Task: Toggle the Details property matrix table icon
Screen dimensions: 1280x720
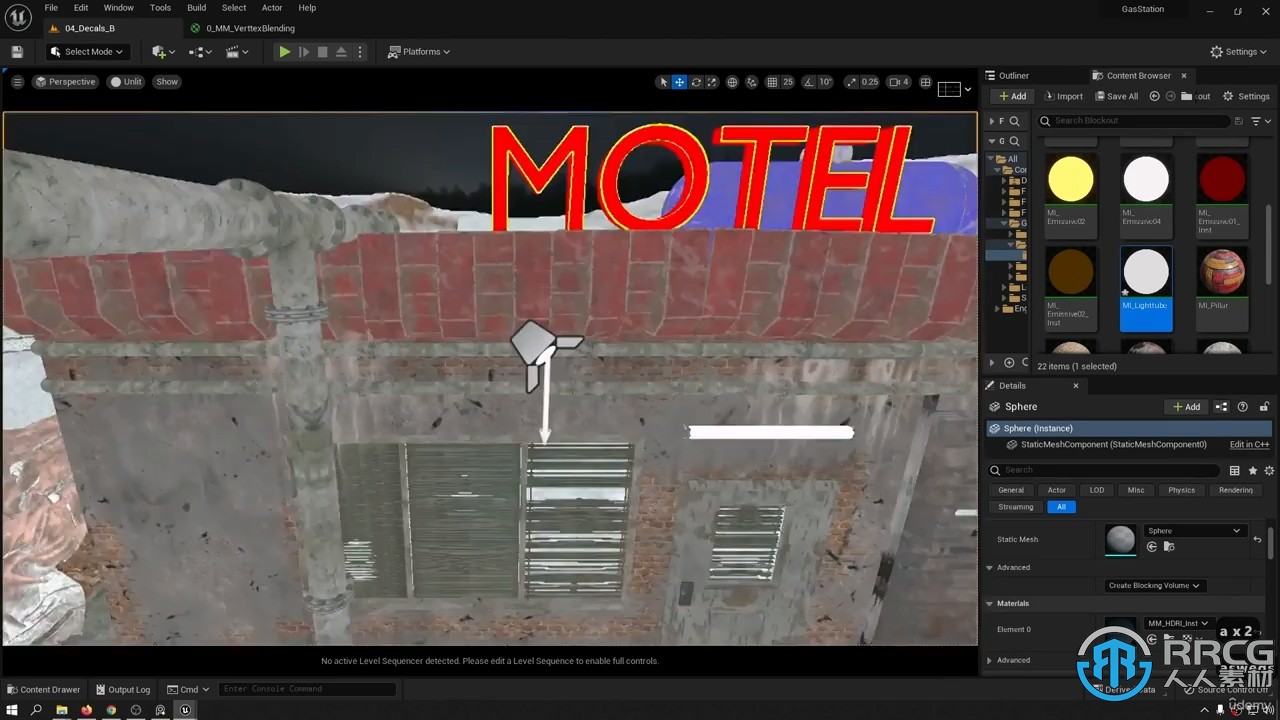Action: (x=1235, y=470)
